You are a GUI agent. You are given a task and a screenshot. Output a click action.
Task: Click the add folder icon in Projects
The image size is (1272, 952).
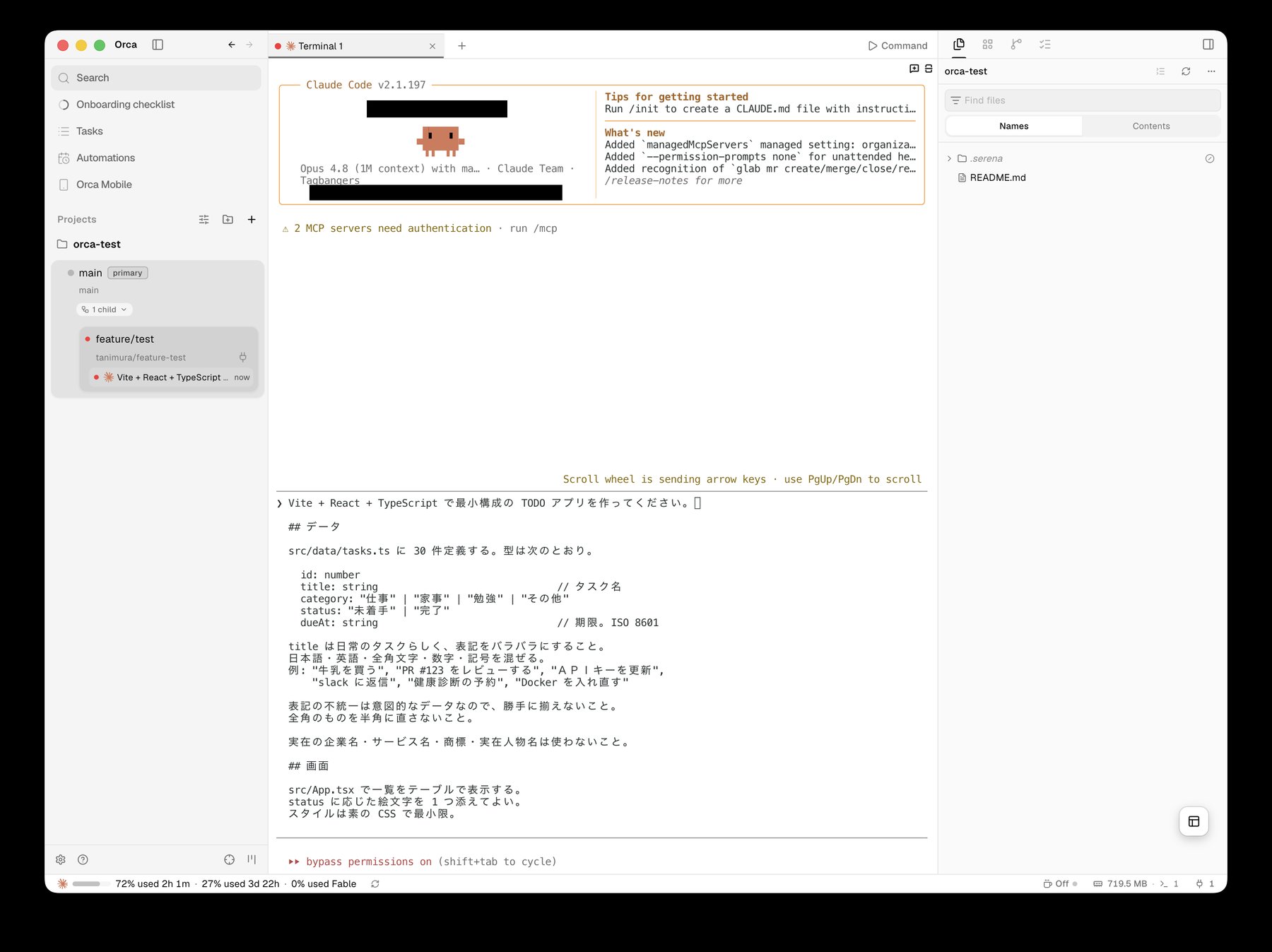pos(228,220)
